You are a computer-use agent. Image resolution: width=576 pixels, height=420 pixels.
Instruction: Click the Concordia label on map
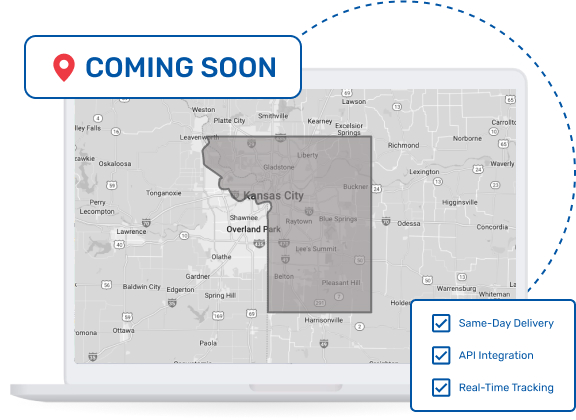coord(492,227)
